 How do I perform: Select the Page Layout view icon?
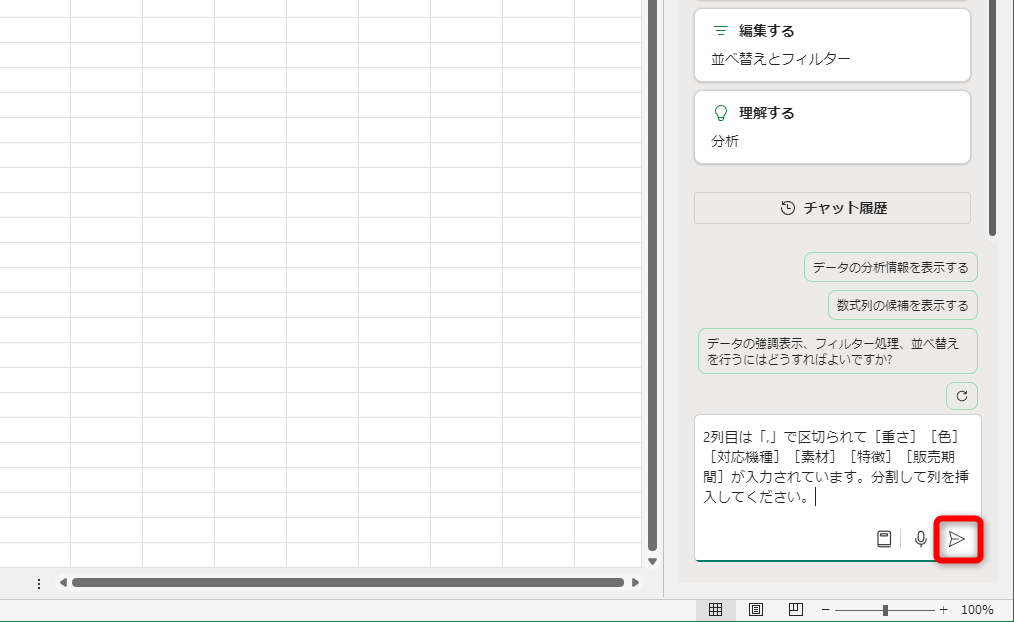click(755, 608)
